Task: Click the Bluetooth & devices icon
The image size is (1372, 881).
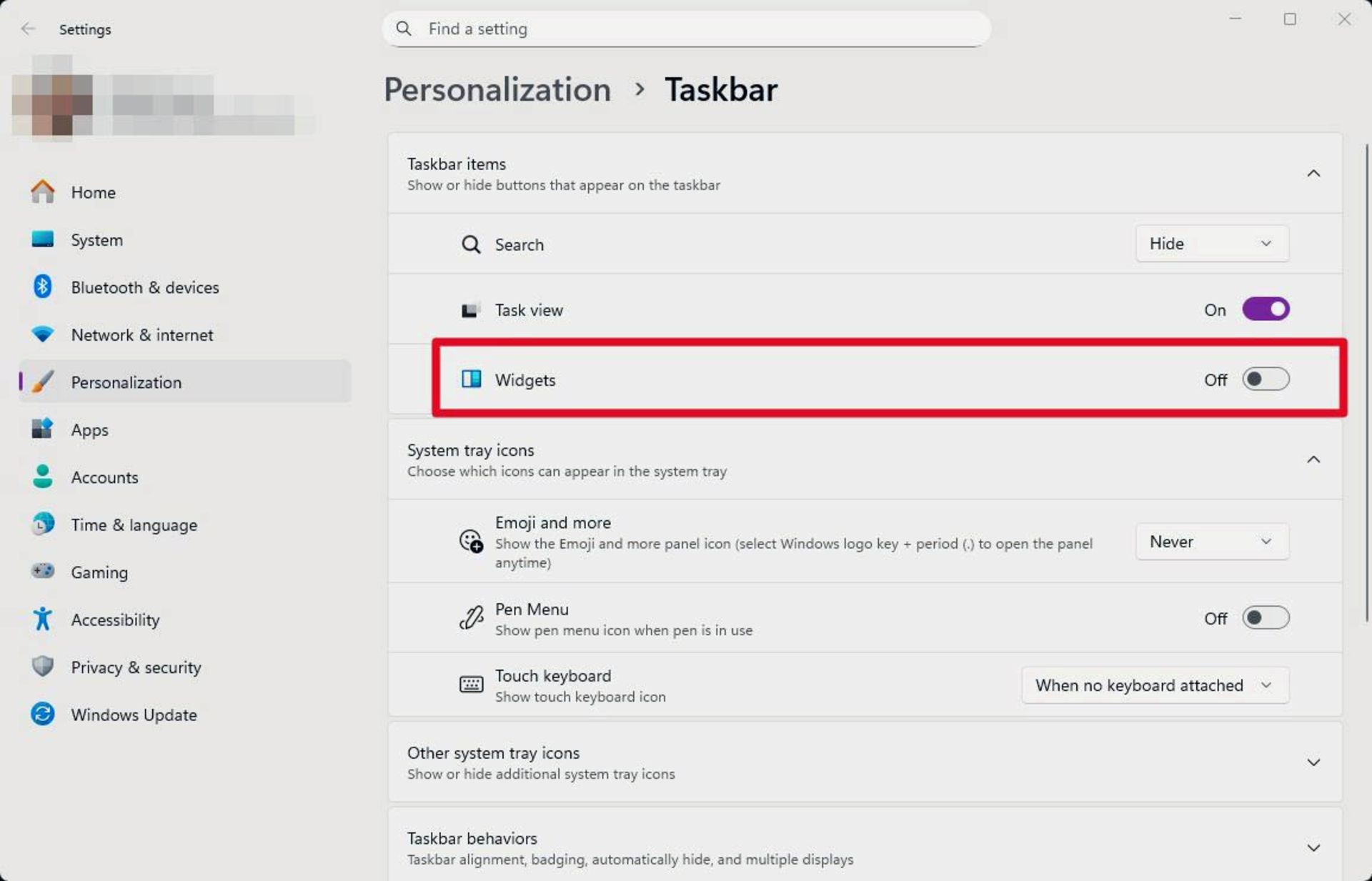Action: (43, 287)
